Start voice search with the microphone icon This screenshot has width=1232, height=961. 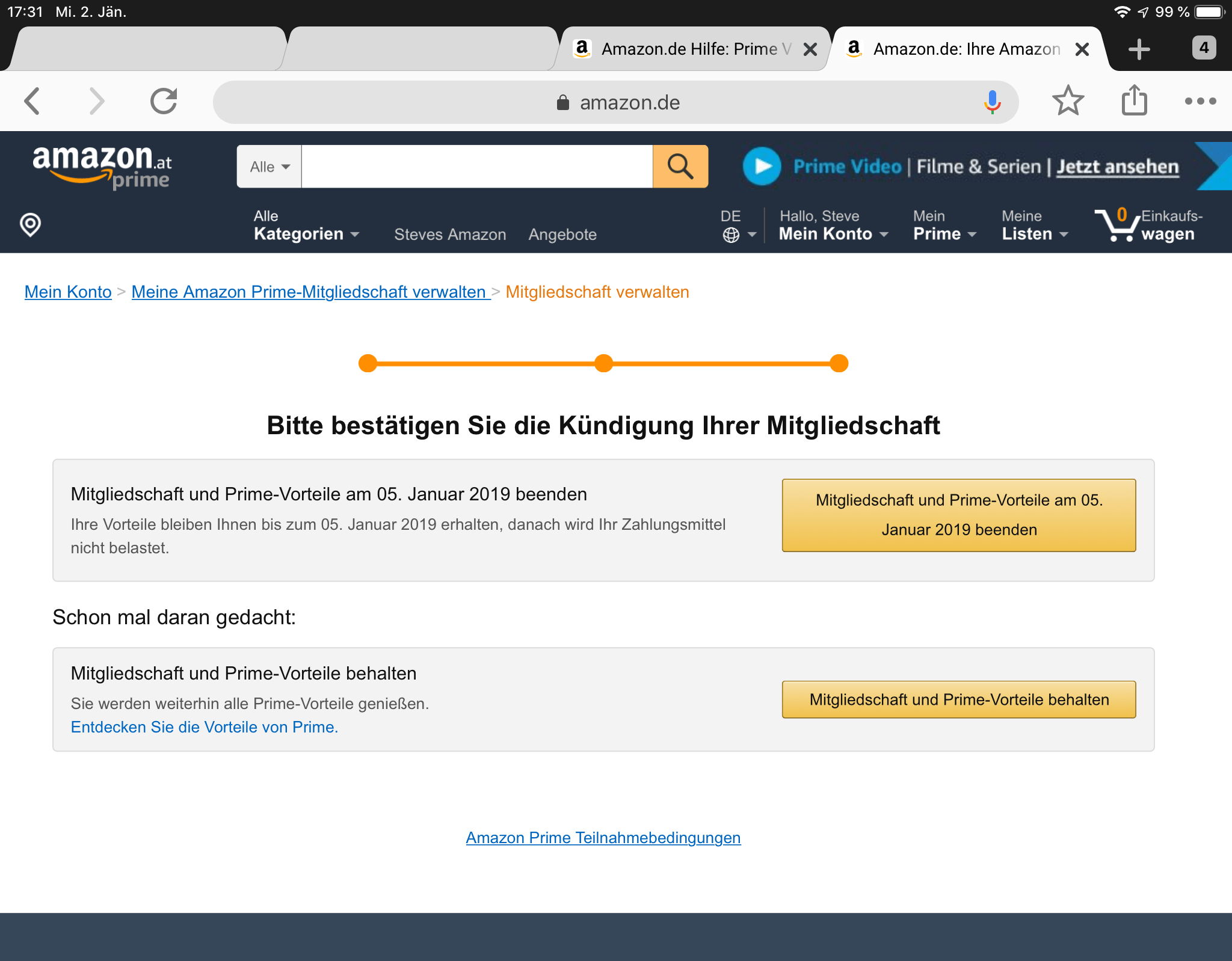992,102
